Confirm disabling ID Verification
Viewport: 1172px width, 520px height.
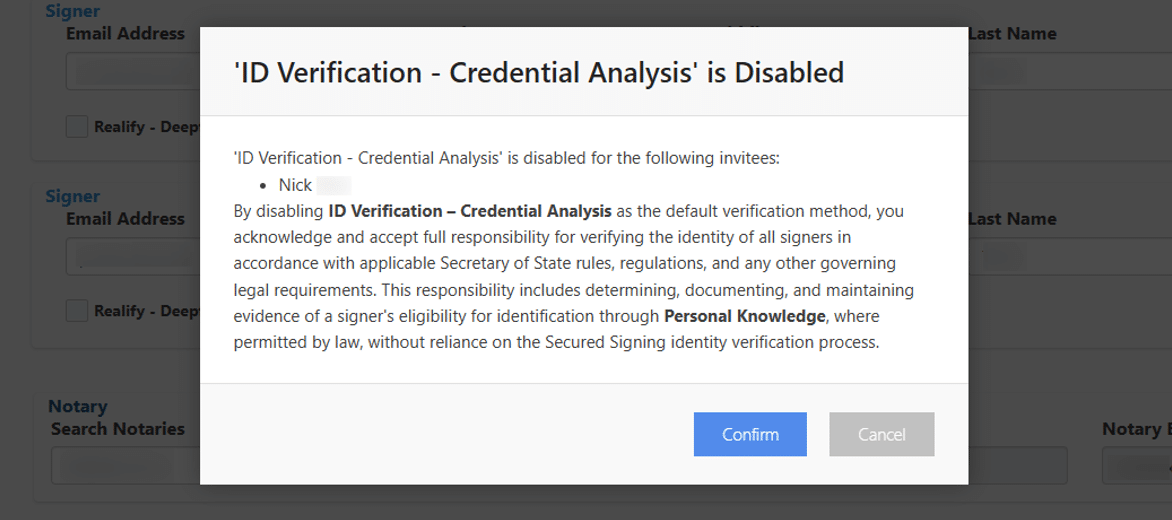coord(750,434)
